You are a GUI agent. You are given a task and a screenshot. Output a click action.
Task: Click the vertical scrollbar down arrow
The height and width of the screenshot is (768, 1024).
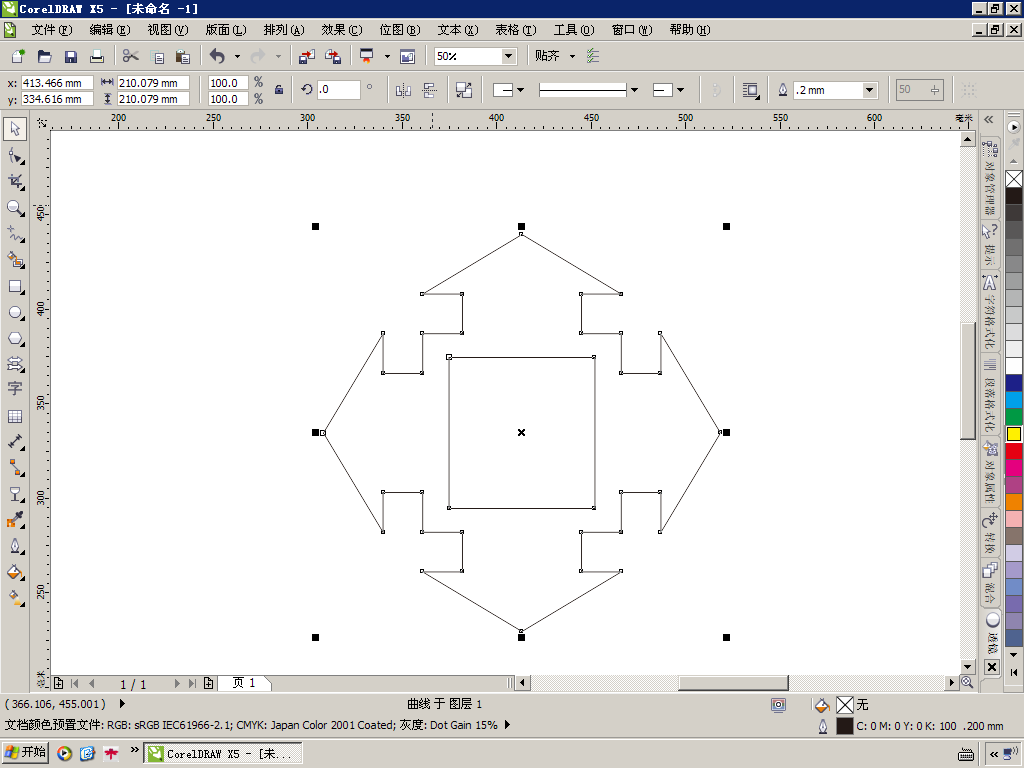pyautogui.click(x=968, y=666)
